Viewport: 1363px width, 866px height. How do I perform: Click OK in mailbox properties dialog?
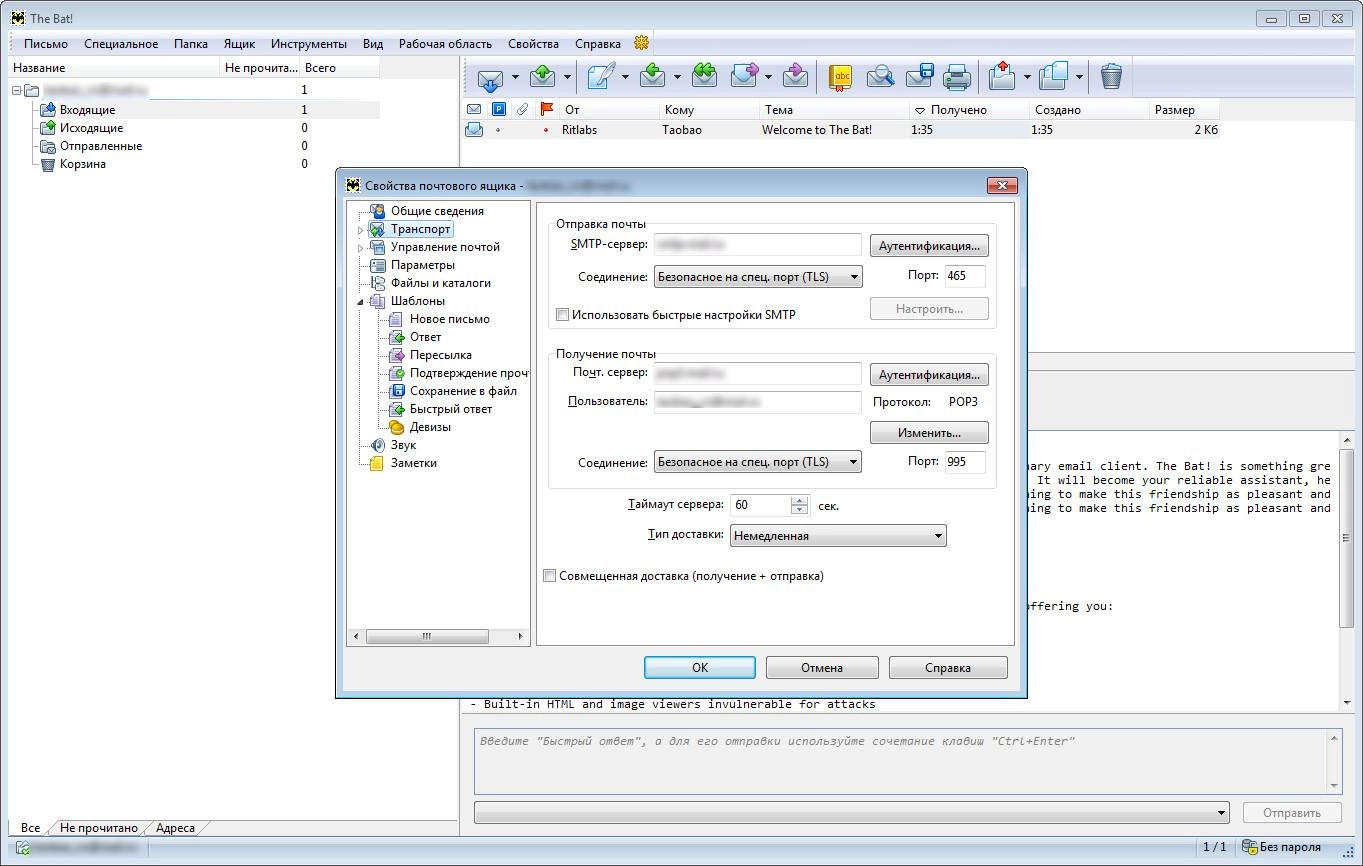tap(699, 667)
